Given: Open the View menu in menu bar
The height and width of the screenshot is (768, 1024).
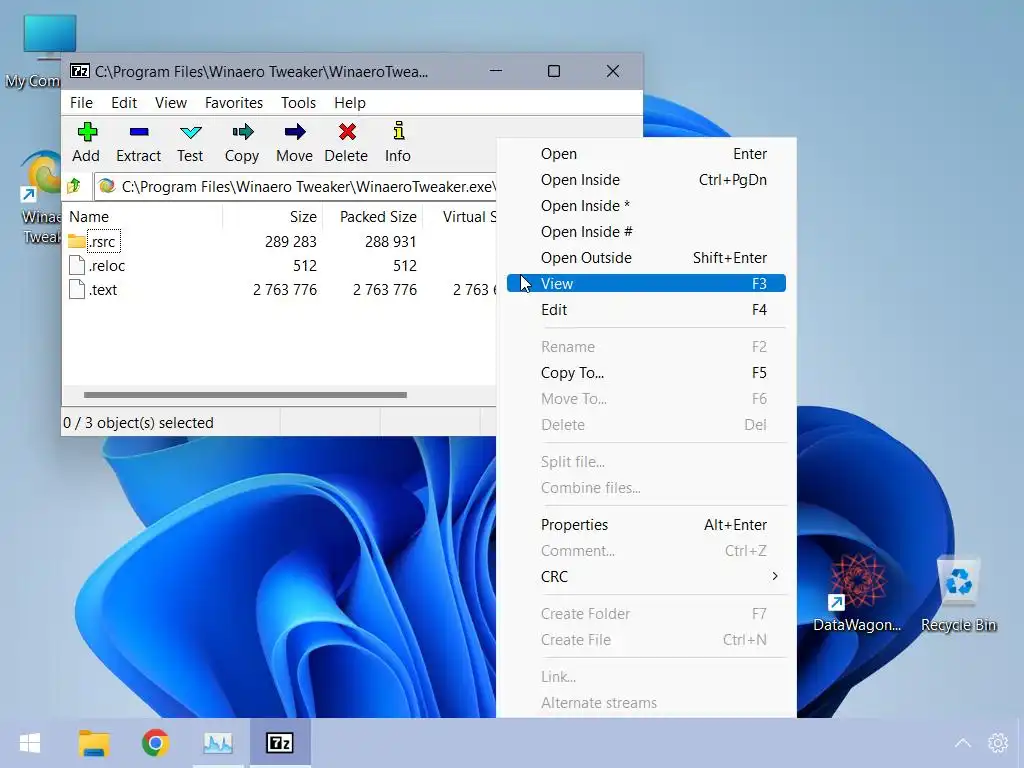Looking at the screenshot, I should click(x=171, y=103).
